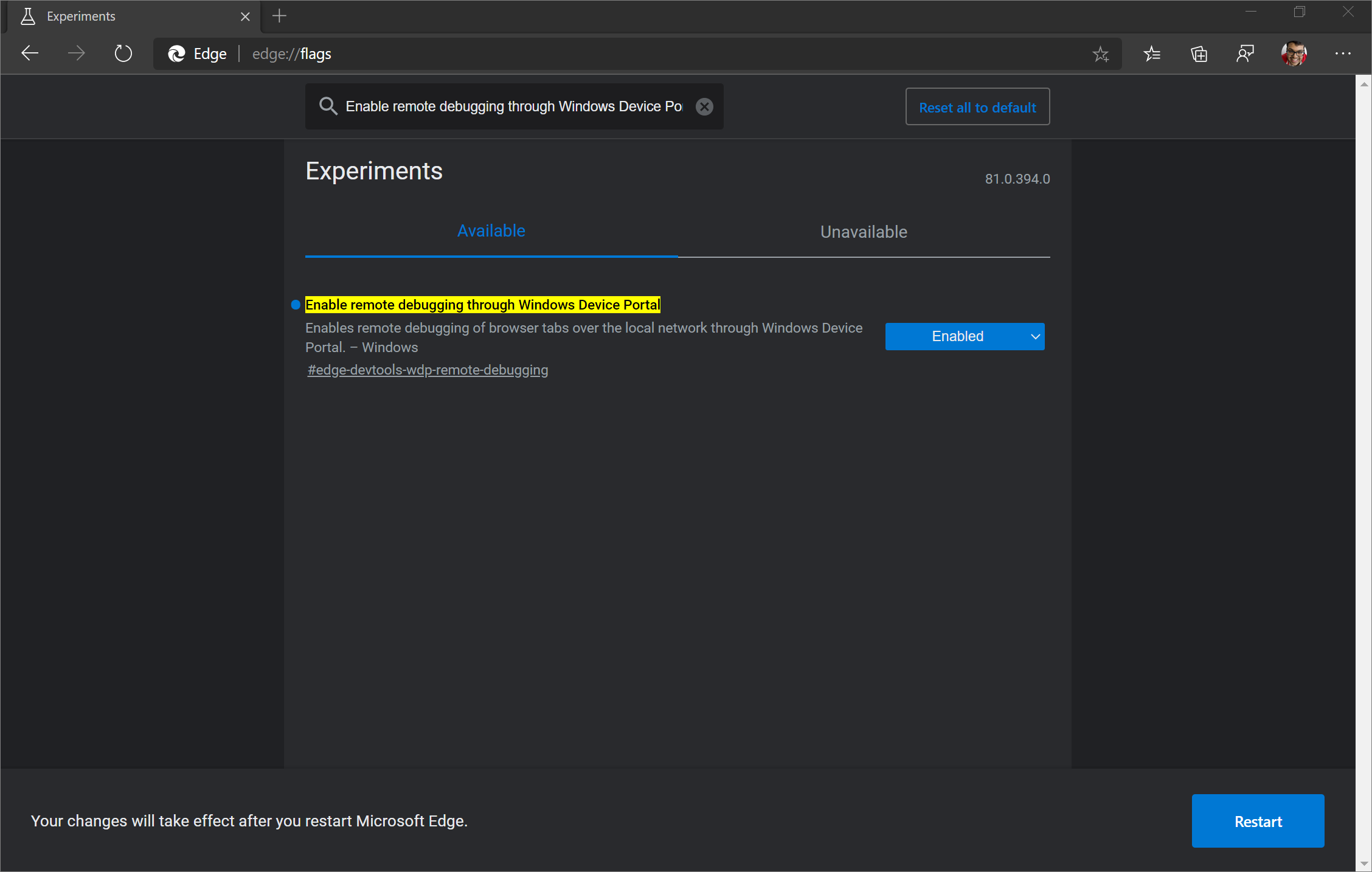Select the Available experiments tab
Viewport: 1372px width, 872px height.
pyautogui.click(x=492, y=232)
